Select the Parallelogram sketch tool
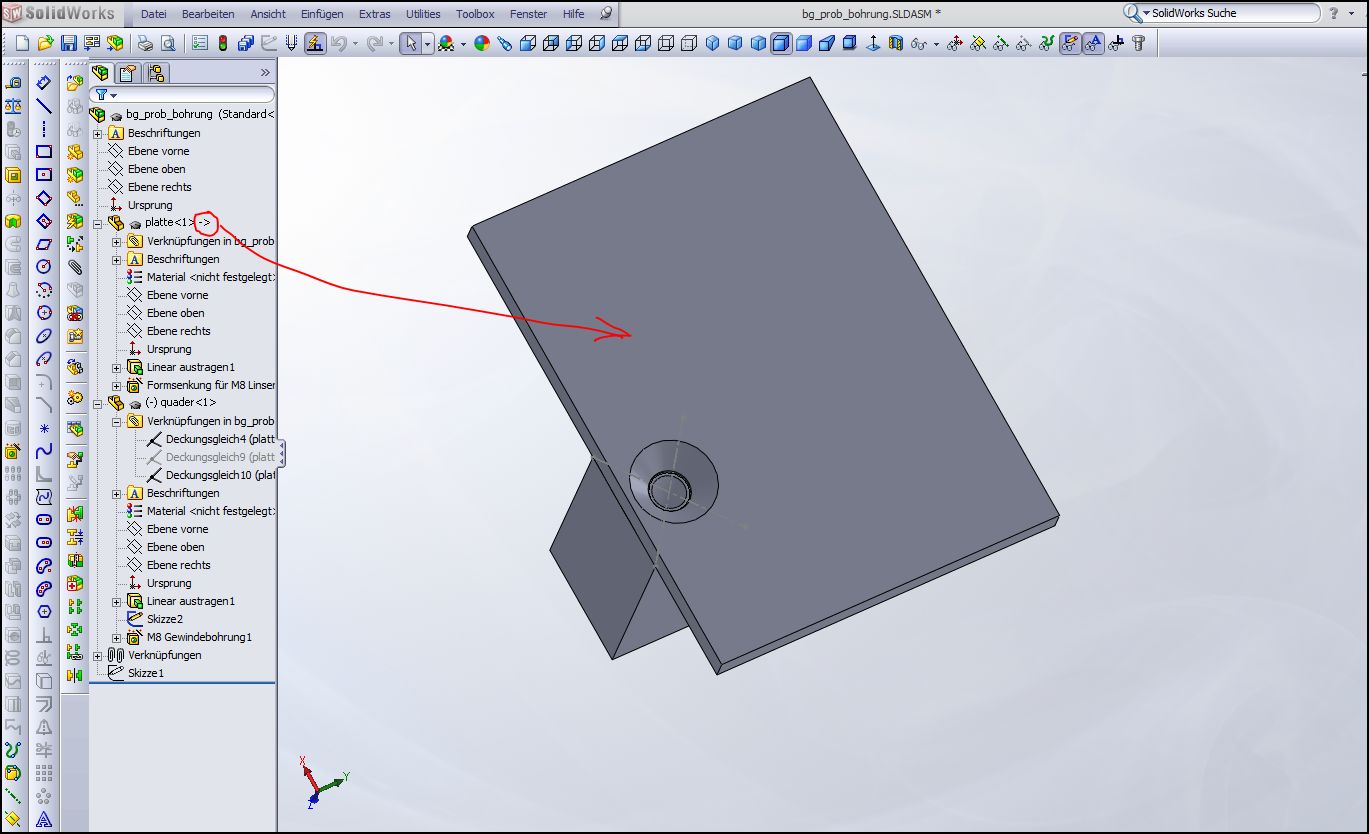The height and width of the screenshot is (834, 1369). click(44, 243)
